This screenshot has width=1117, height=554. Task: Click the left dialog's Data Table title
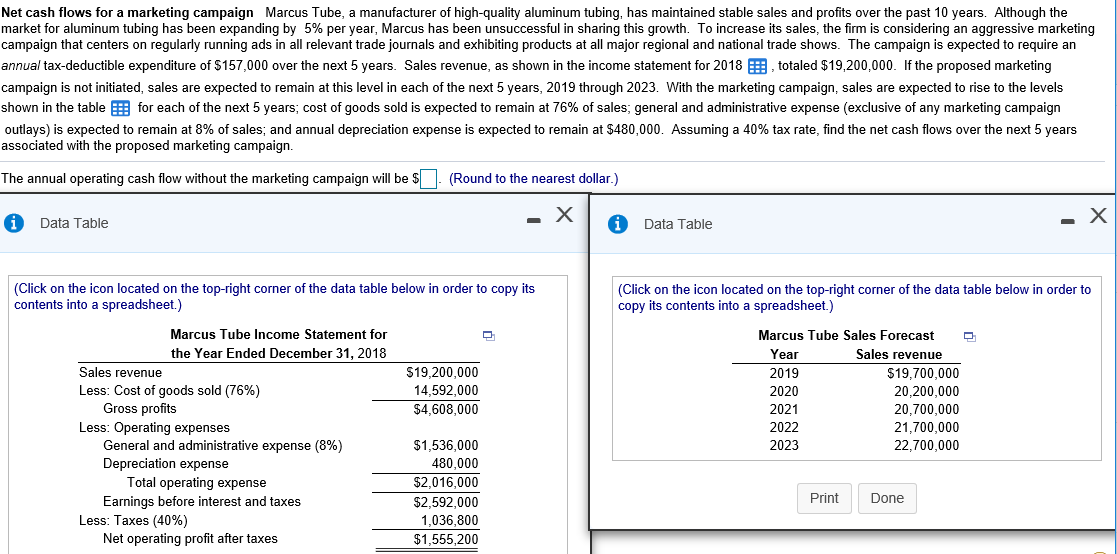pos(74,223)
